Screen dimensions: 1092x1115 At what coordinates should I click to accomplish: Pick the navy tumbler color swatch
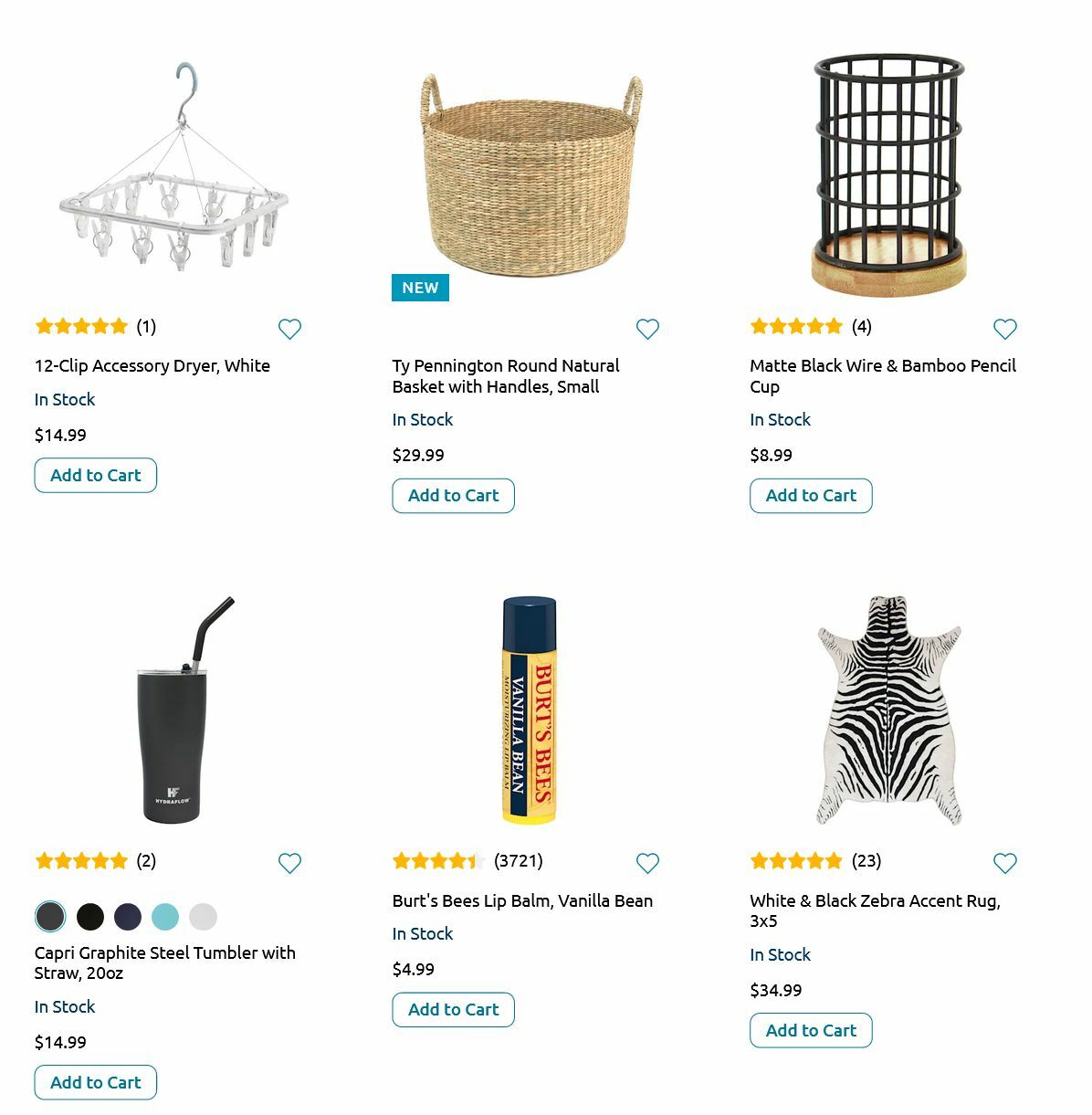pos(128,916)
